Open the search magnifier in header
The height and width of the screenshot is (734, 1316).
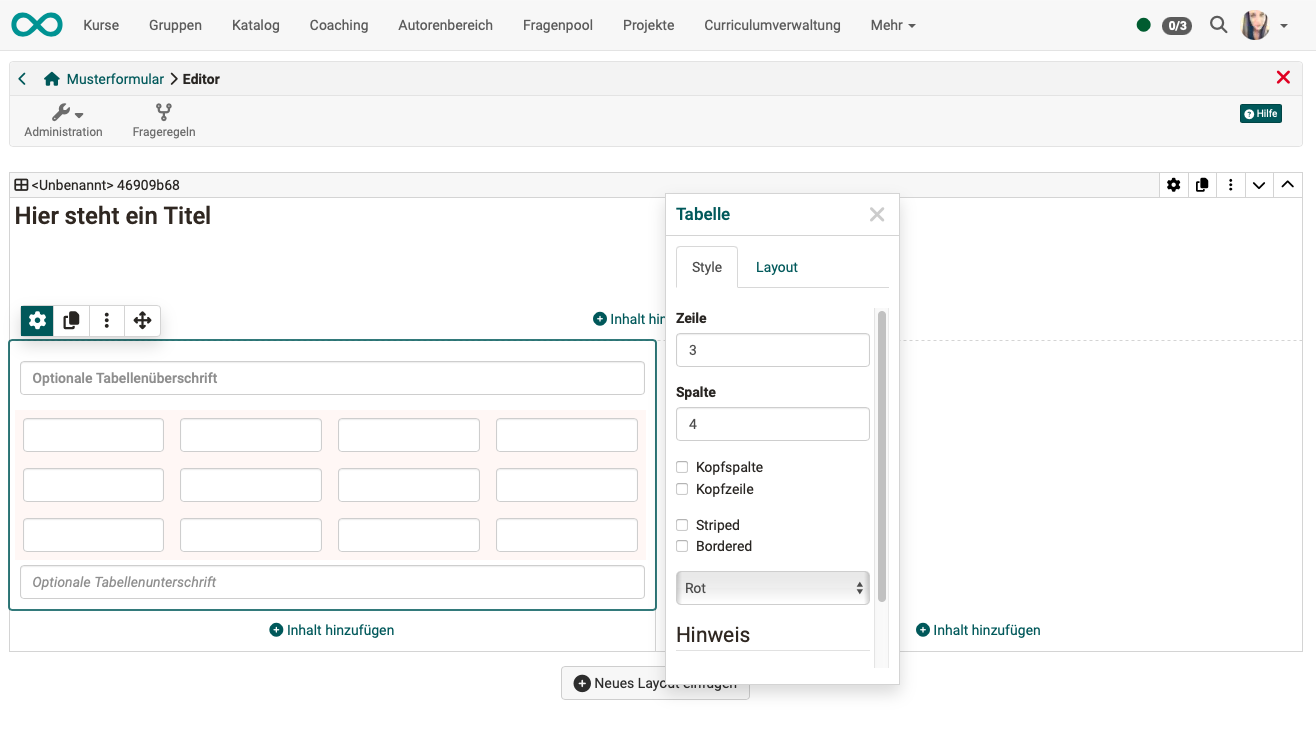pos(1218,25)
